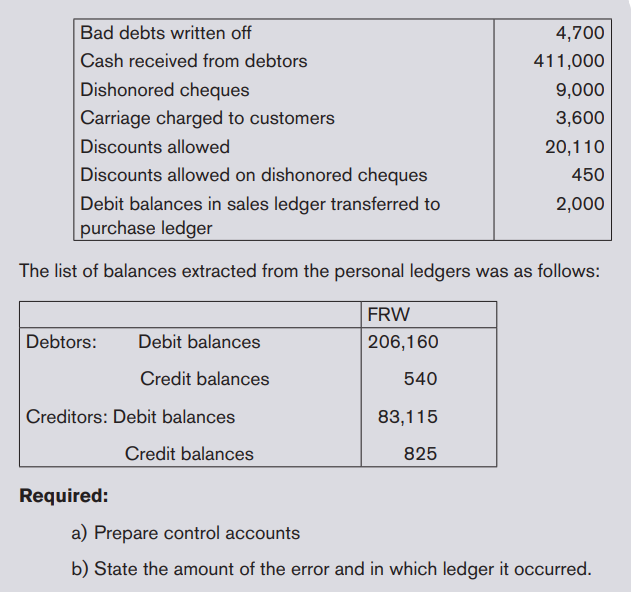Select the 3,600 amount
The height and width of the screenshot is (592, 631).
(x=580, y=118)
